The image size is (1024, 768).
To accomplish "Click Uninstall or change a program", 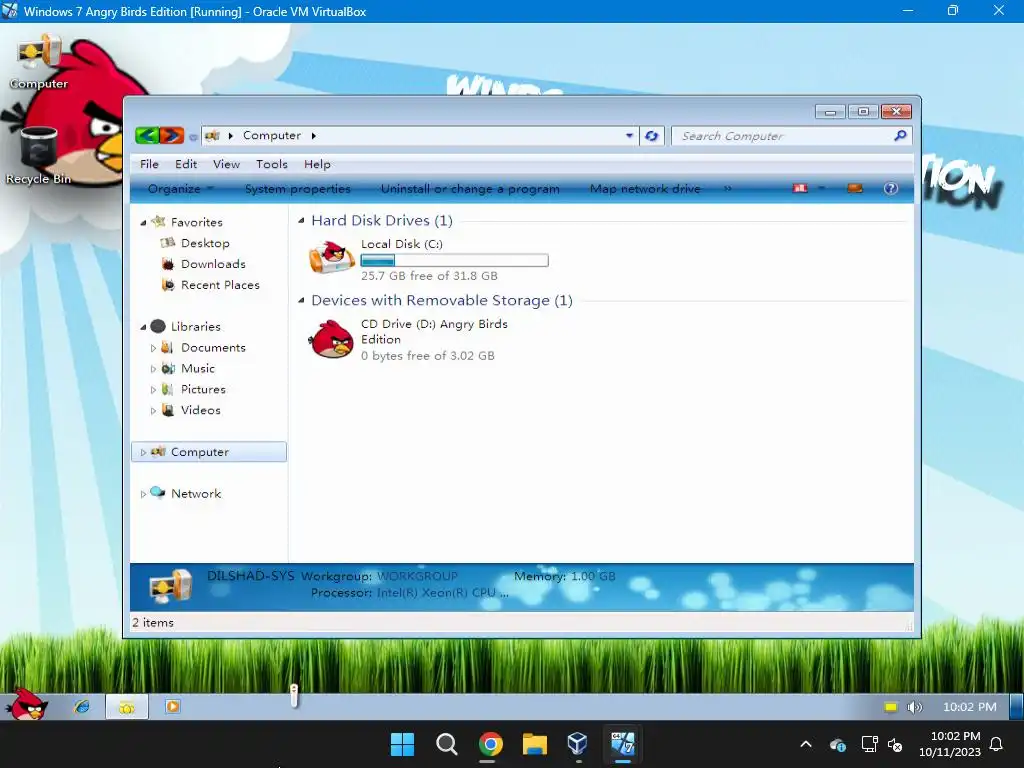I will tap(470, 189).
